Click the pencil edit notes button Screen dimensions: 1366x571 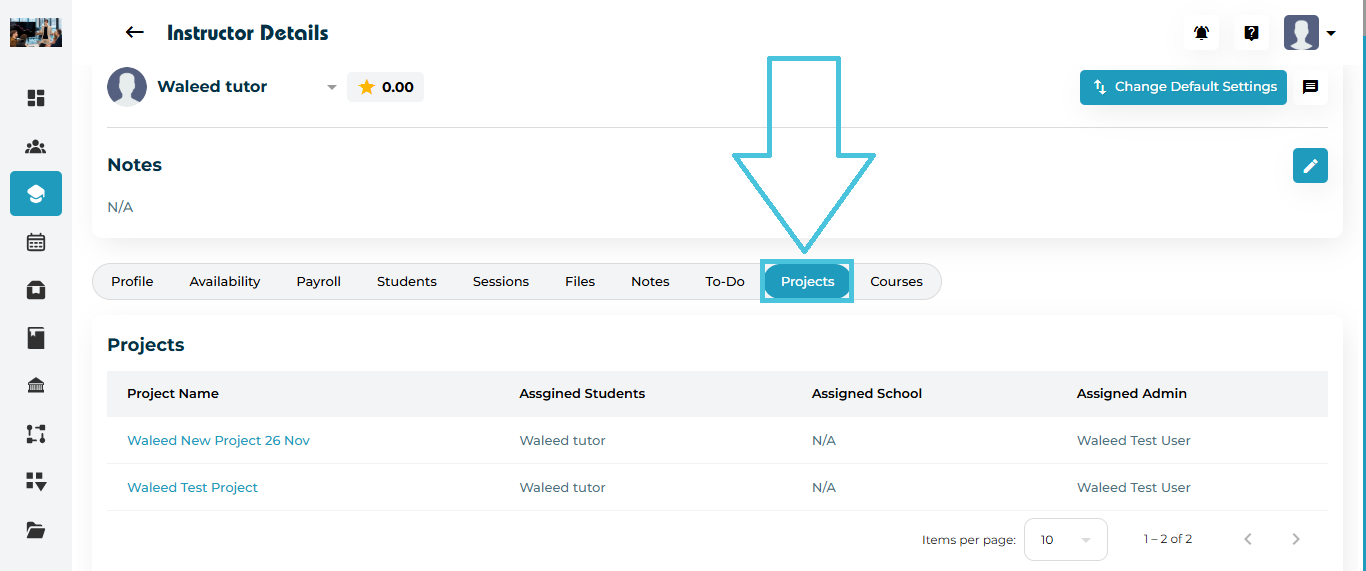tap(1309, 166)
